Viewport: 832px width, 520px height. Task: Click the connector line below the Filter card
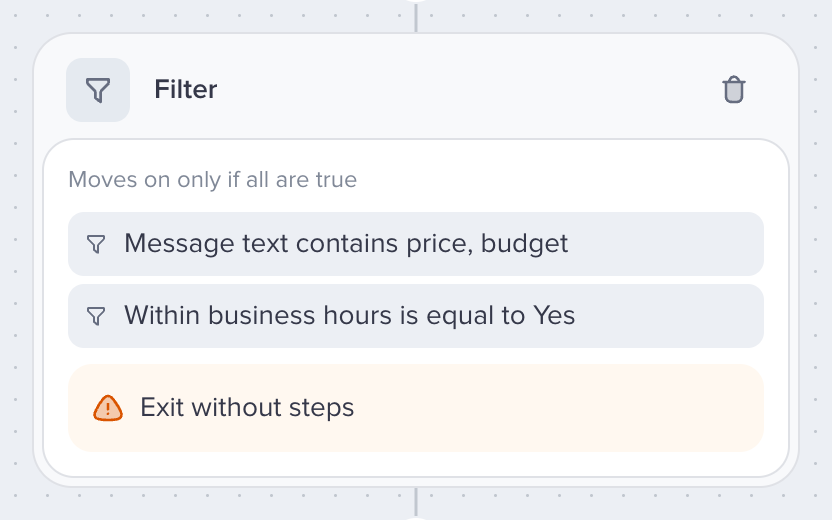416,503
